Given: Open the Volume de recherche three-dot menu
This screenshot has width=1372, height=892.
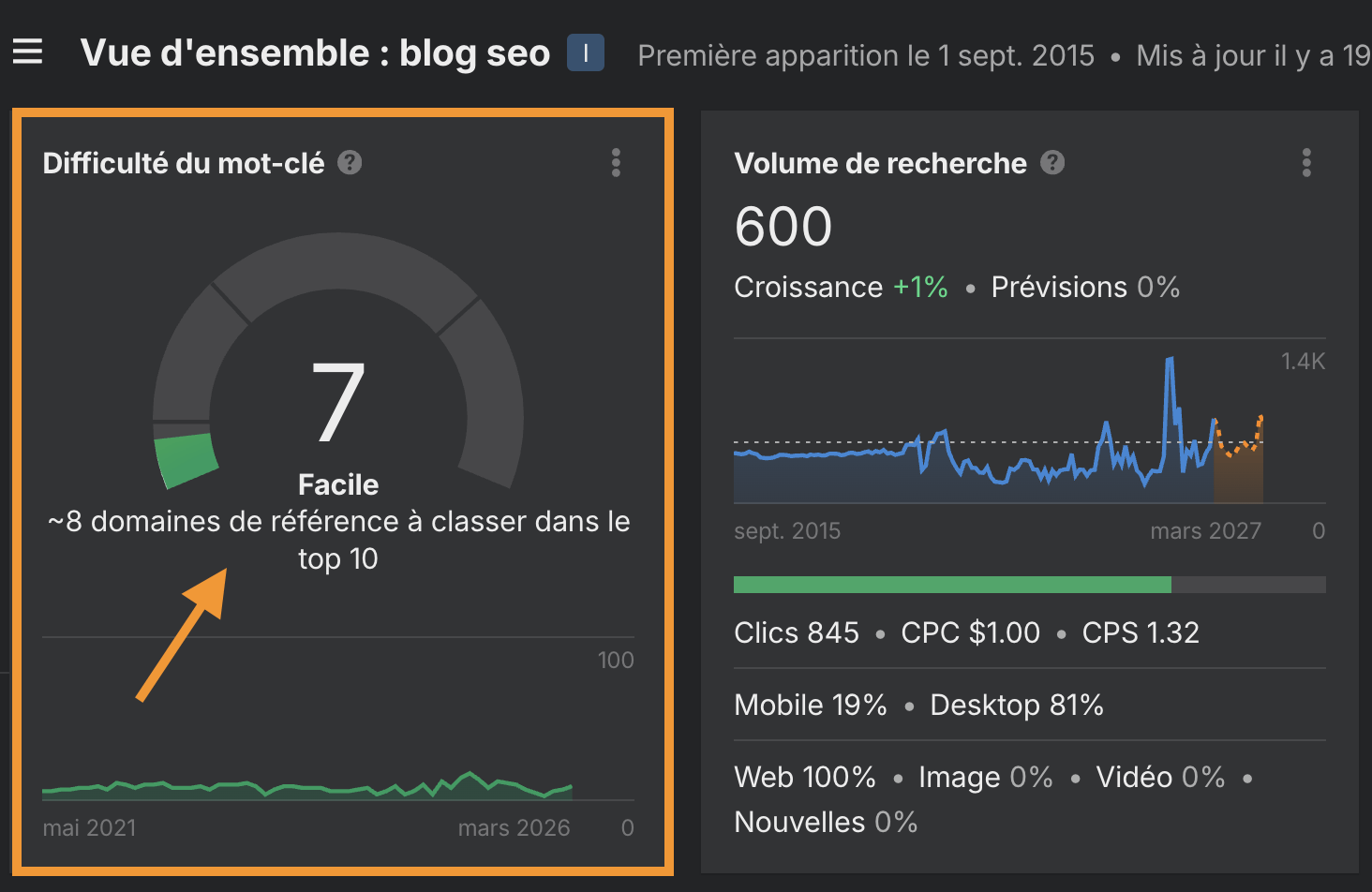Looking at the screenshot, I should (1306, 163).
